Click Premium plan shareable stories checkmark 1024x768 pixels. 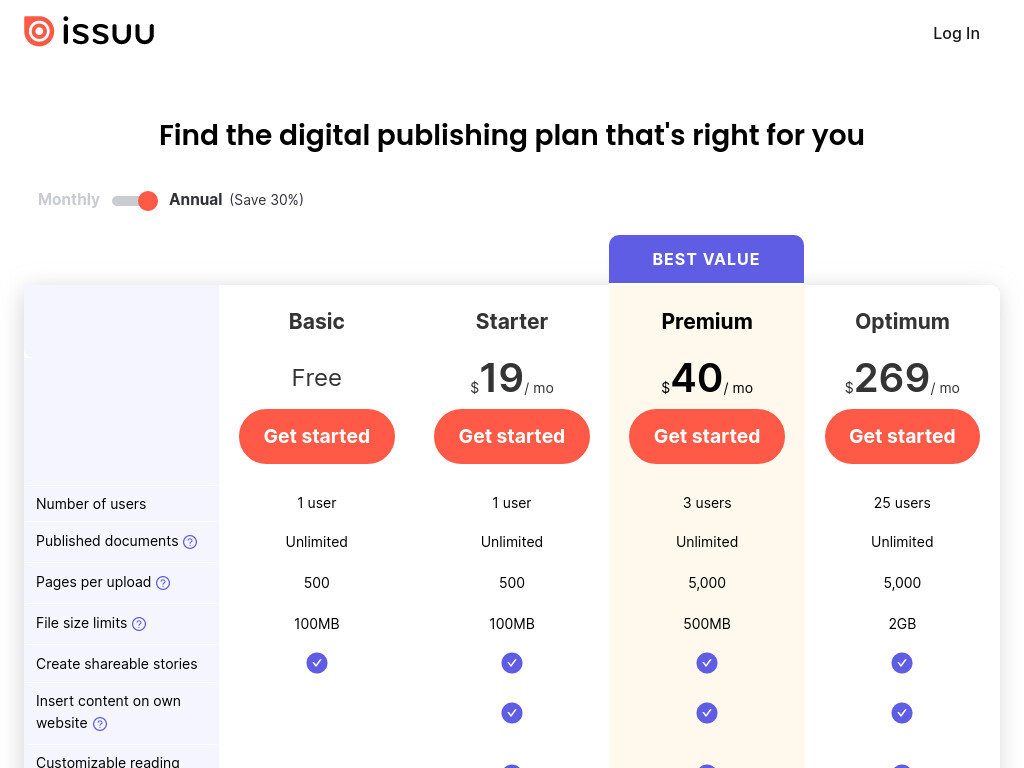pyautogui.click(x=707, y=663)
